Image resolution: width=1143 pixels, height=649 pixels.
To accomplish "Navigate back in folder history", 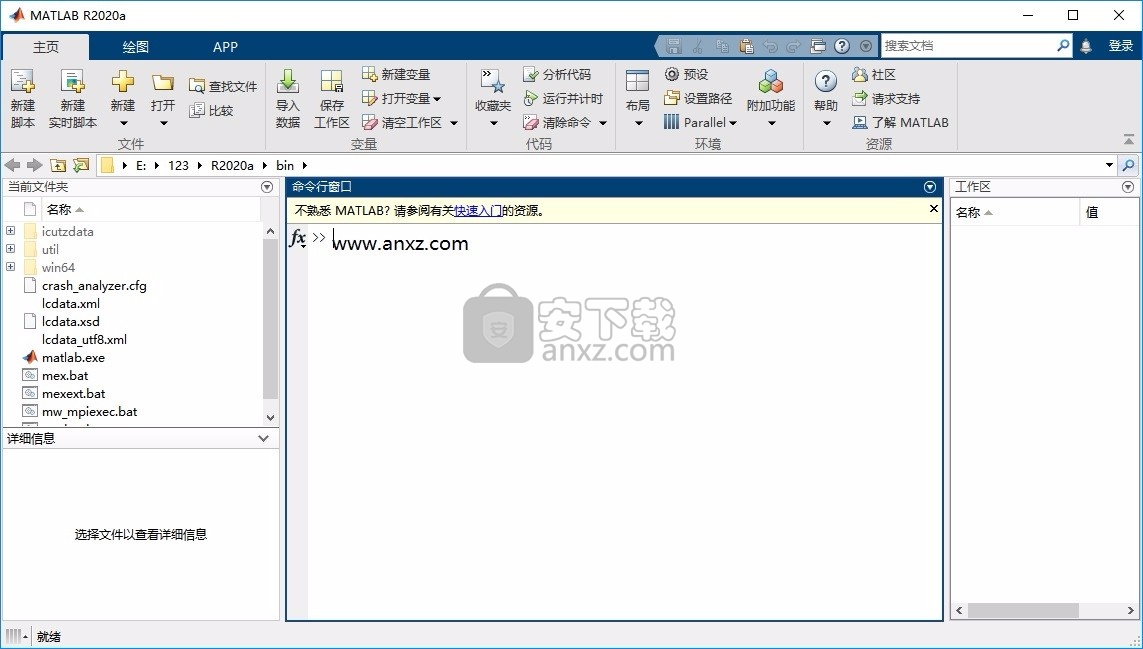I will pyautogui.click(x=12, y=166).
